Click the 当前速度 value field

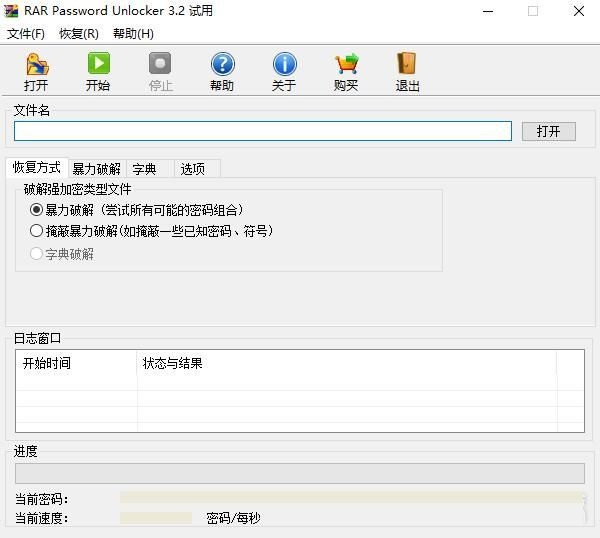[156, 518]
